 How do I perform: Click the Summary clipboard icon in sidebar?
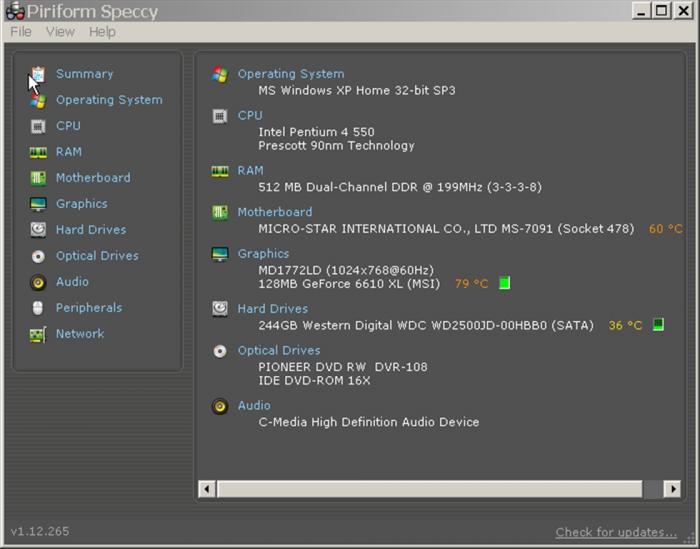[38, 75]
